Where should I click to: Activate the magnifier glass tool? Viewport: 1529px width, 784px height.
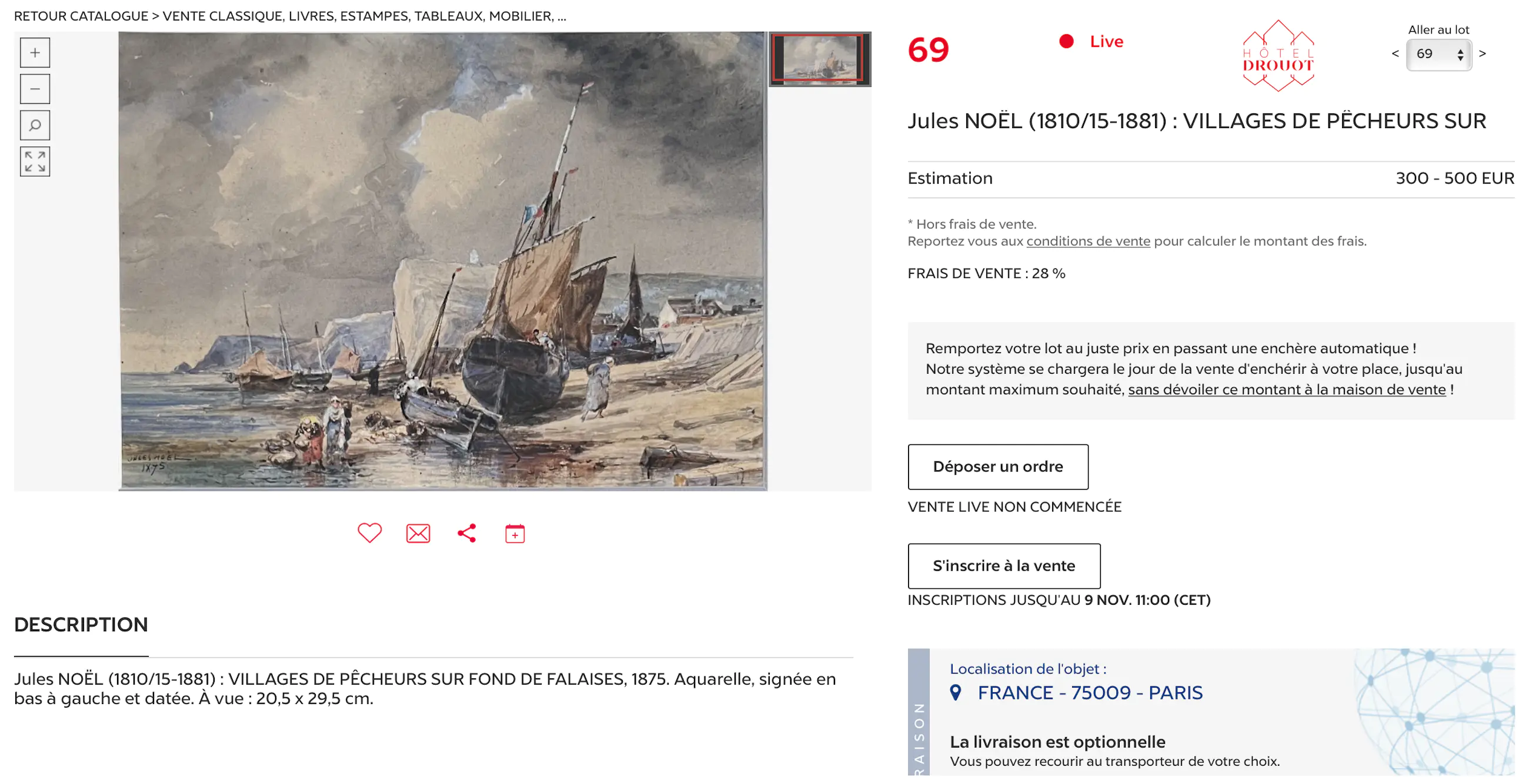click(x=35, y=125)
